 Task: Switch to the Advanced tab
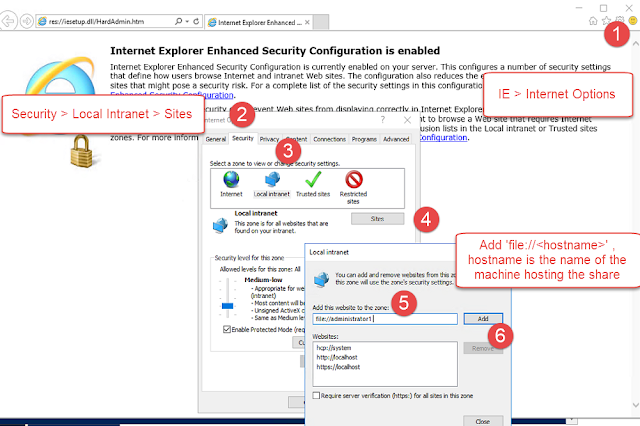point(396,139)
